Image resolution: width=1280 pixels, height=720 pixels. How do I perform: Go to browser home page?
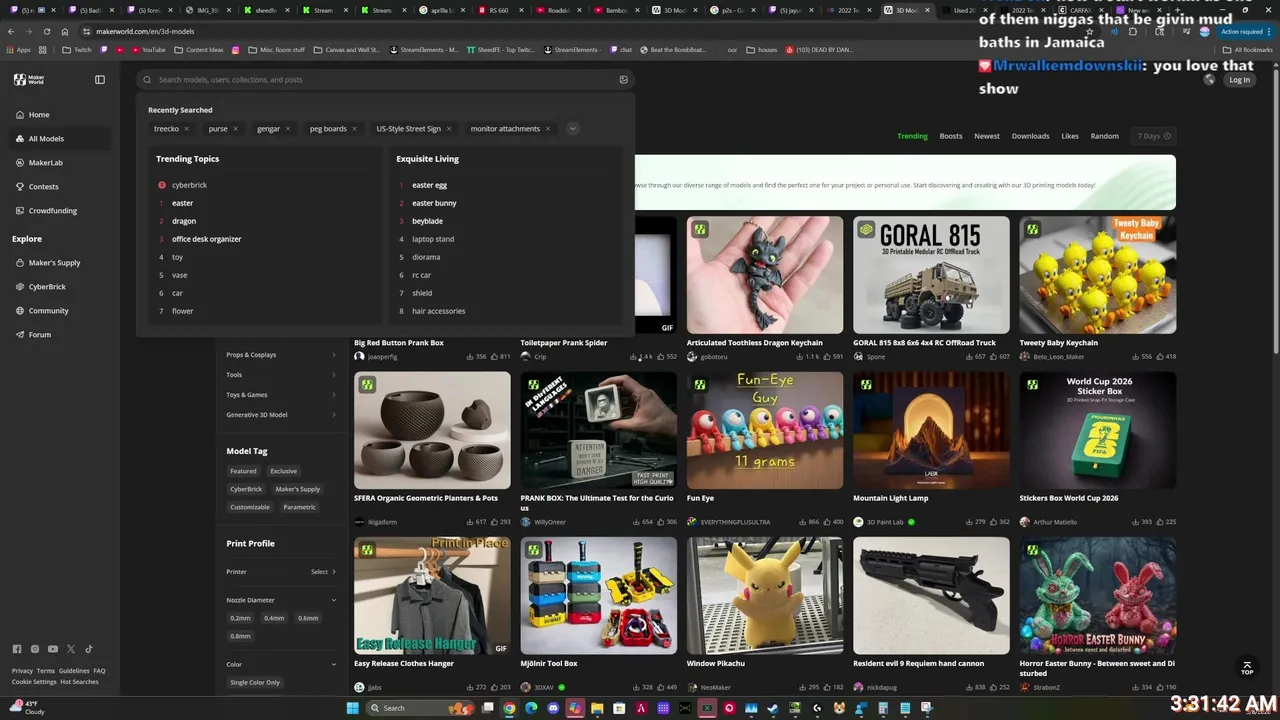tap(65, 31)
